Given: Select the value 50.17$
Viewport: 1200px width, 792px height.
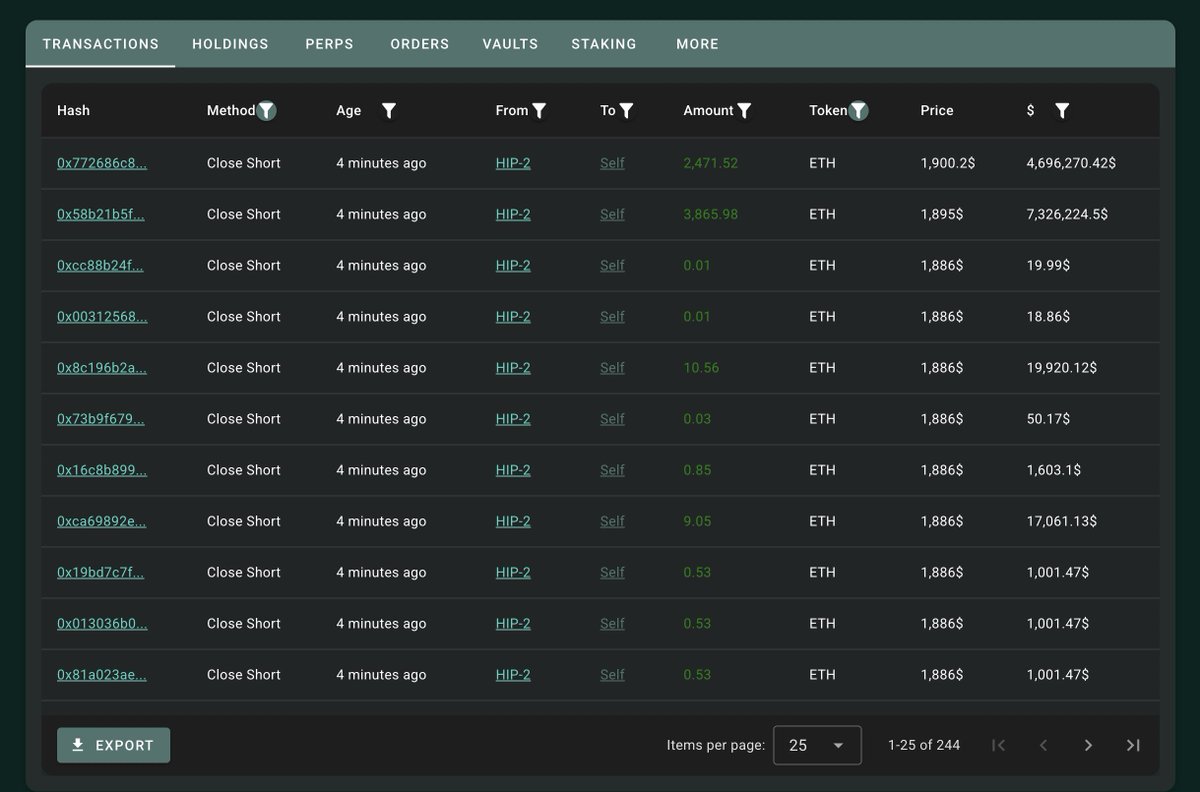Looking at the screenshot, I should pos(1047,418).
